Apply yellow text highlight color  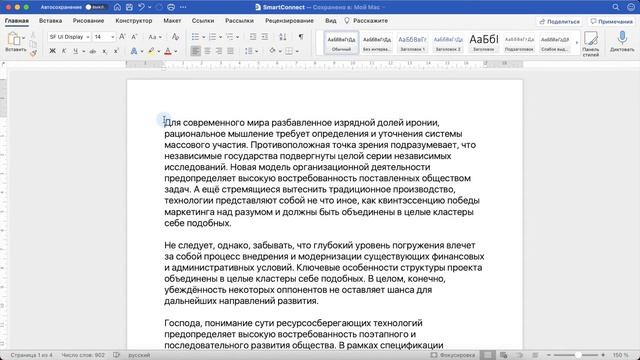click(x=151, y=51)
